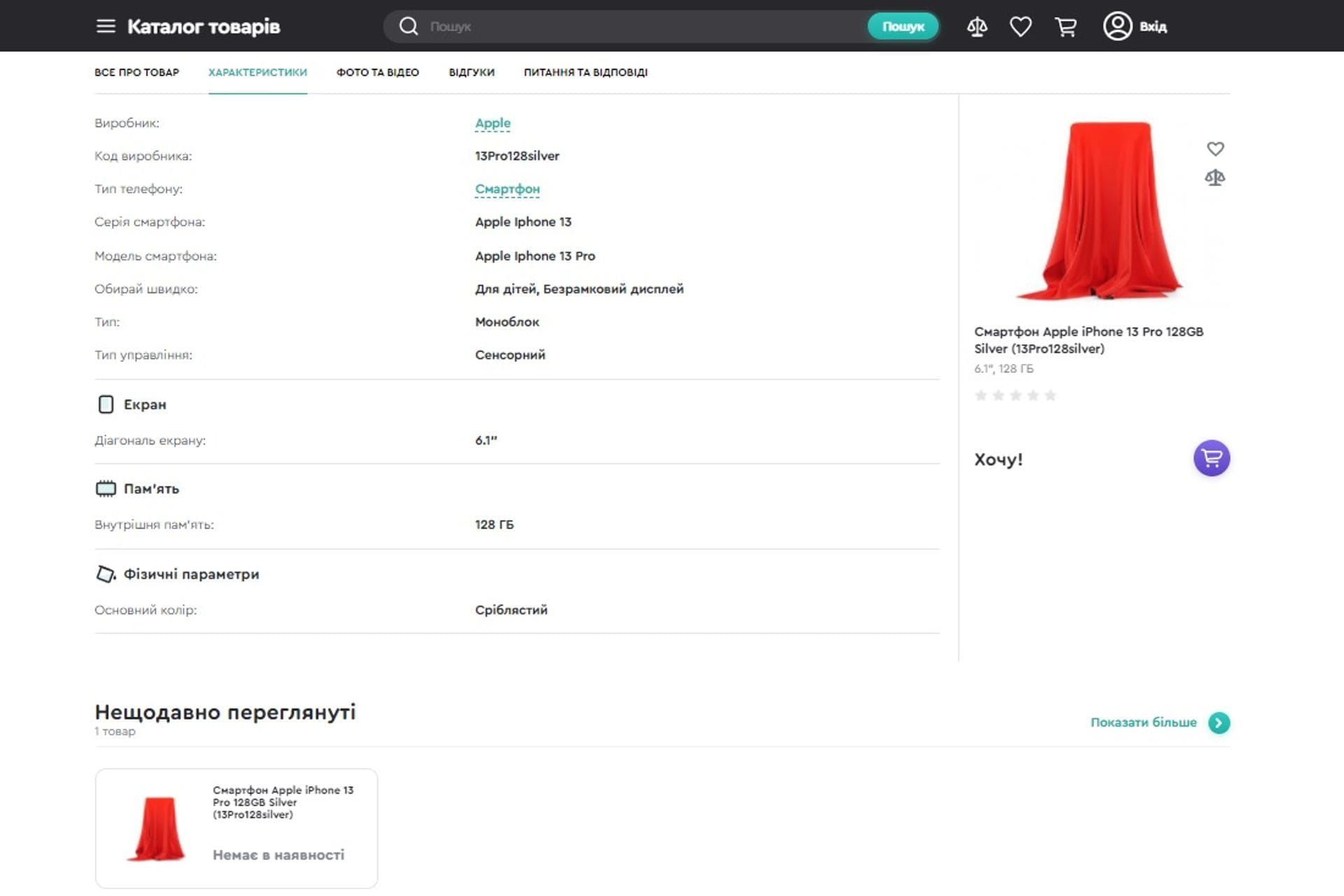Click the 6.1" screen diagonal value
The width and height of the screenshot is (1344, 896).
click(486, 440)
